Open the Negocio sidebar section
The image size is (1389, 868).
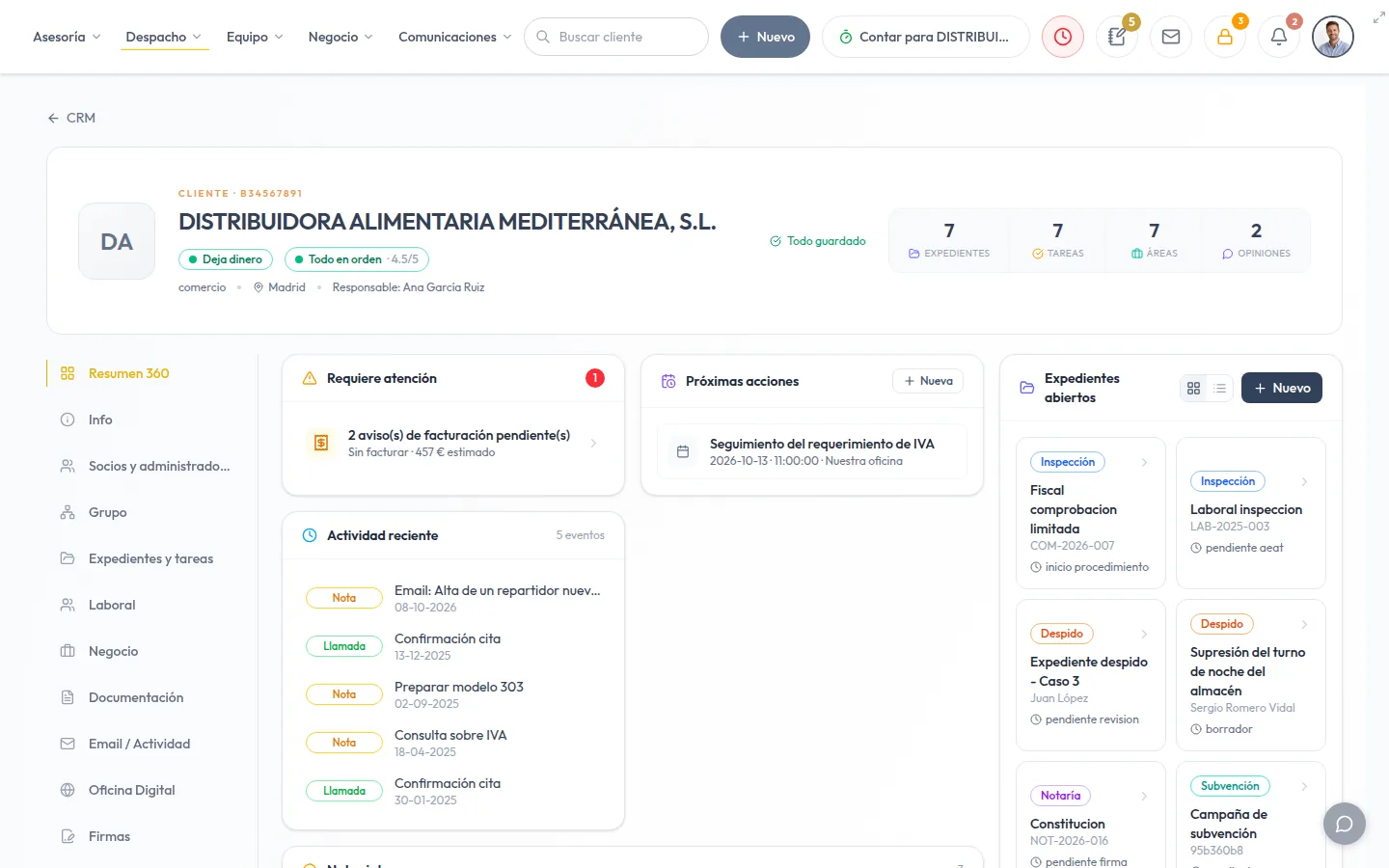click(150, 651)
